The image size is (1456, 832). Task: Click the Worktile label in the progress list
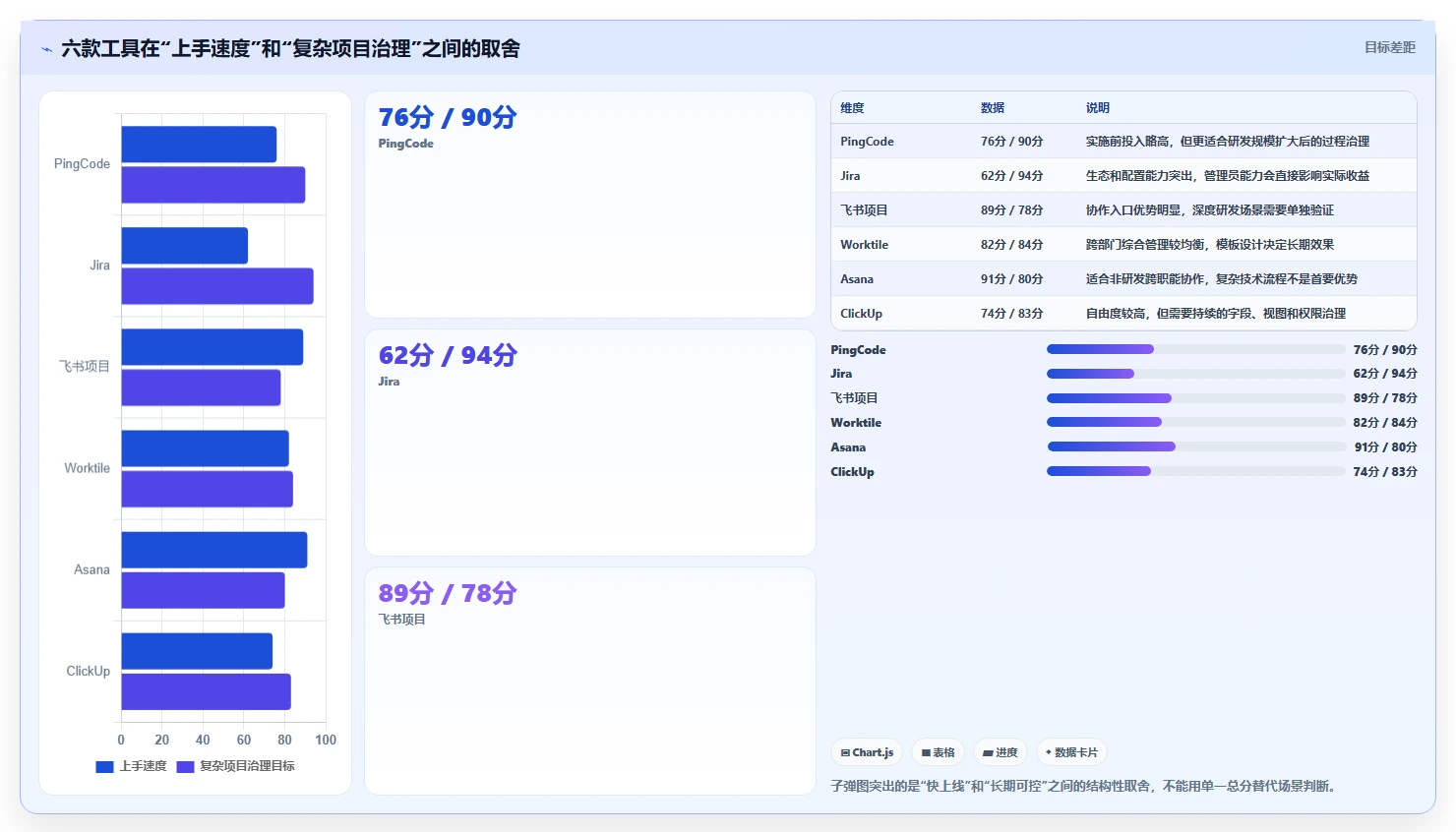[856, 423]
